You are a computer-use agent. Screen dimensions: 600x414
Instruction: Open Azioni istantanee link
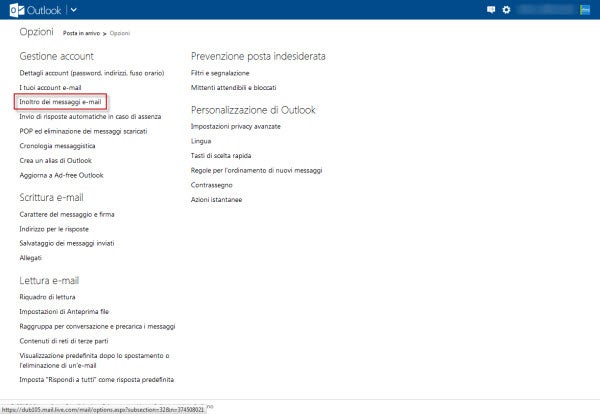[x=216, y=200]
